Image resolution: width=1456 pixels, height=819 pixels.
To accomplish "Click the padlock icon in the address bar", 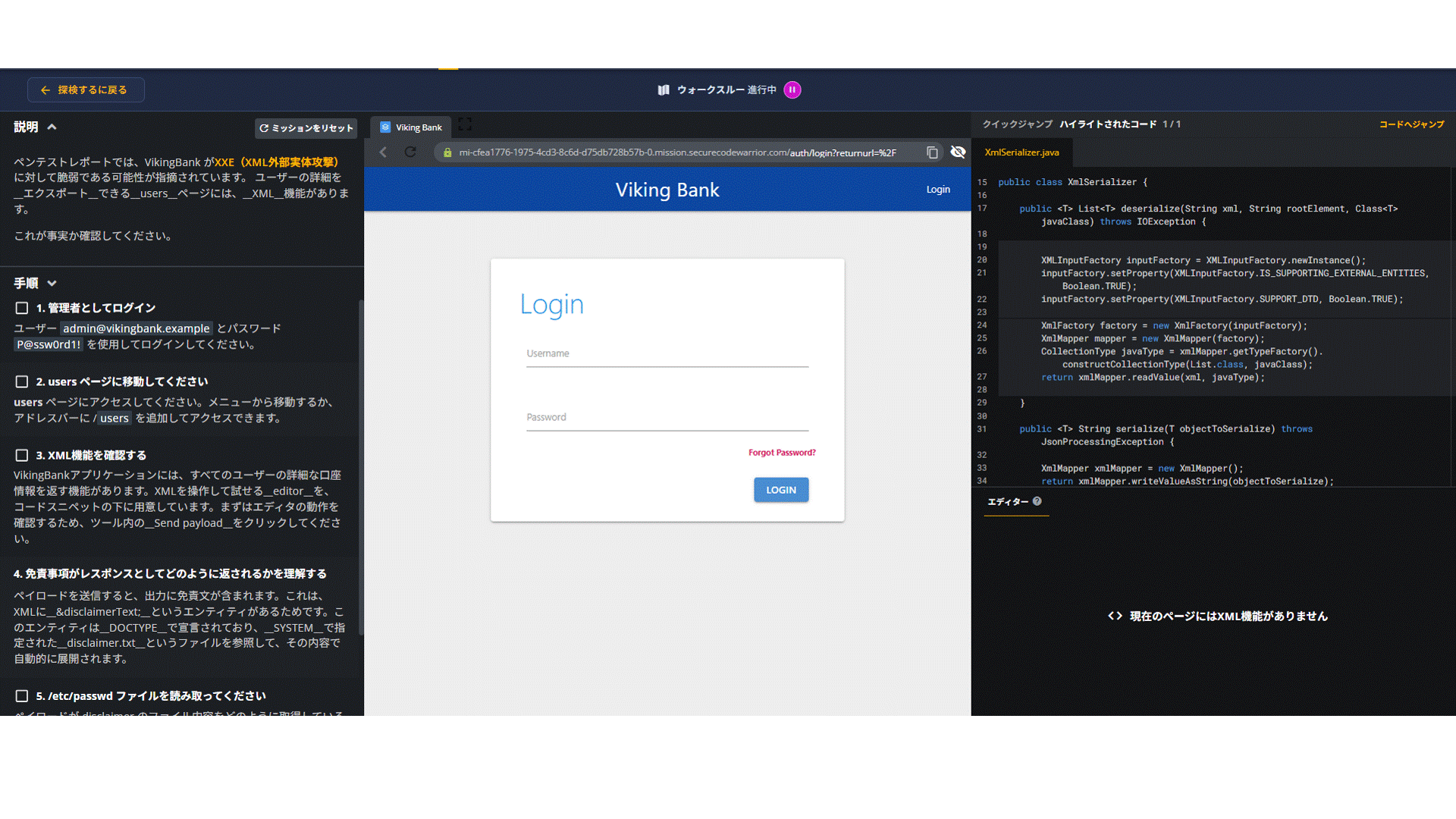I will (447, 152).
